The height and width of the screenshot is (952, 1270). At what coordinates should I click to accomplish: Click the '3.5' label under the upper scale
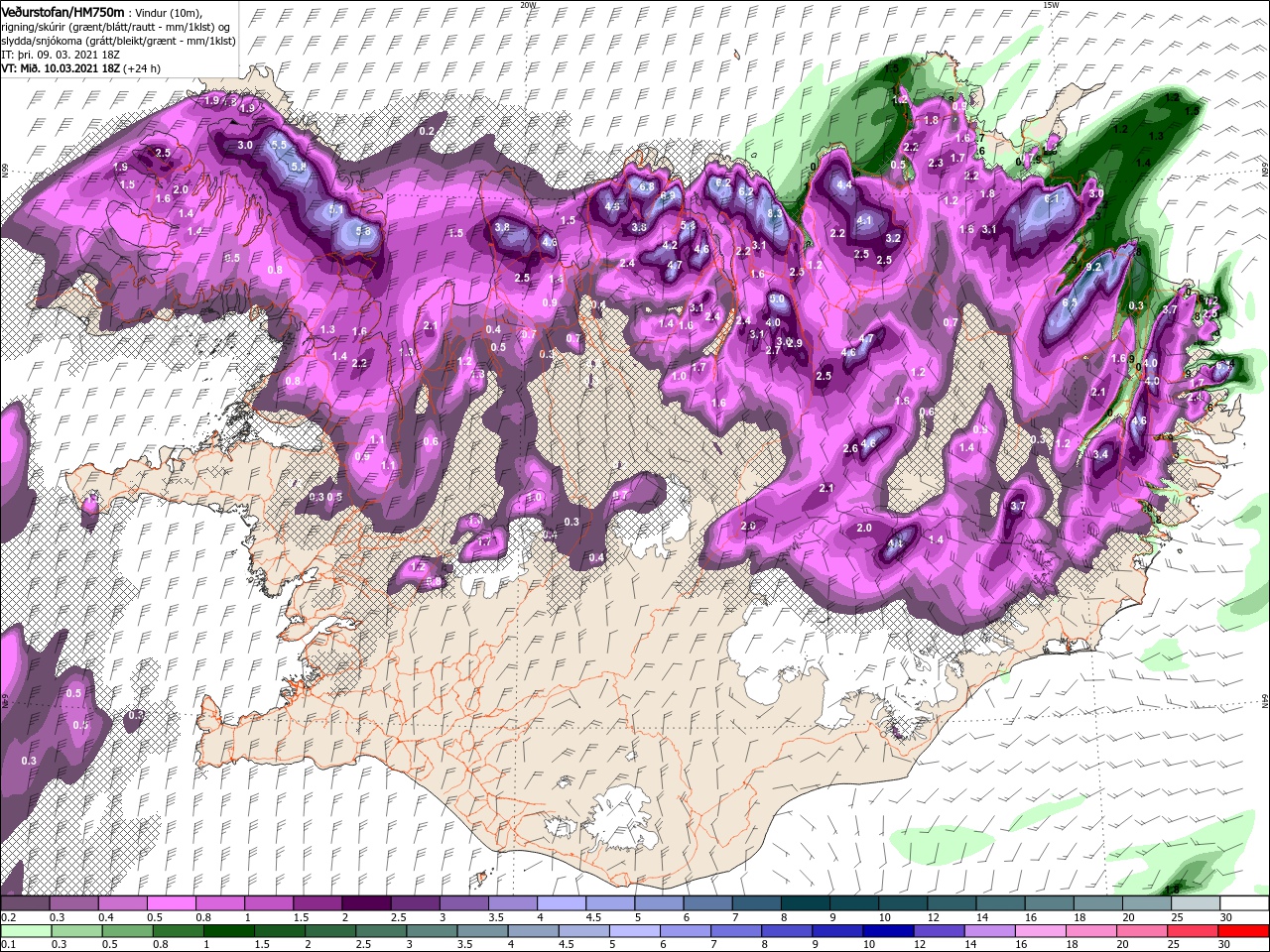[495, 917]
